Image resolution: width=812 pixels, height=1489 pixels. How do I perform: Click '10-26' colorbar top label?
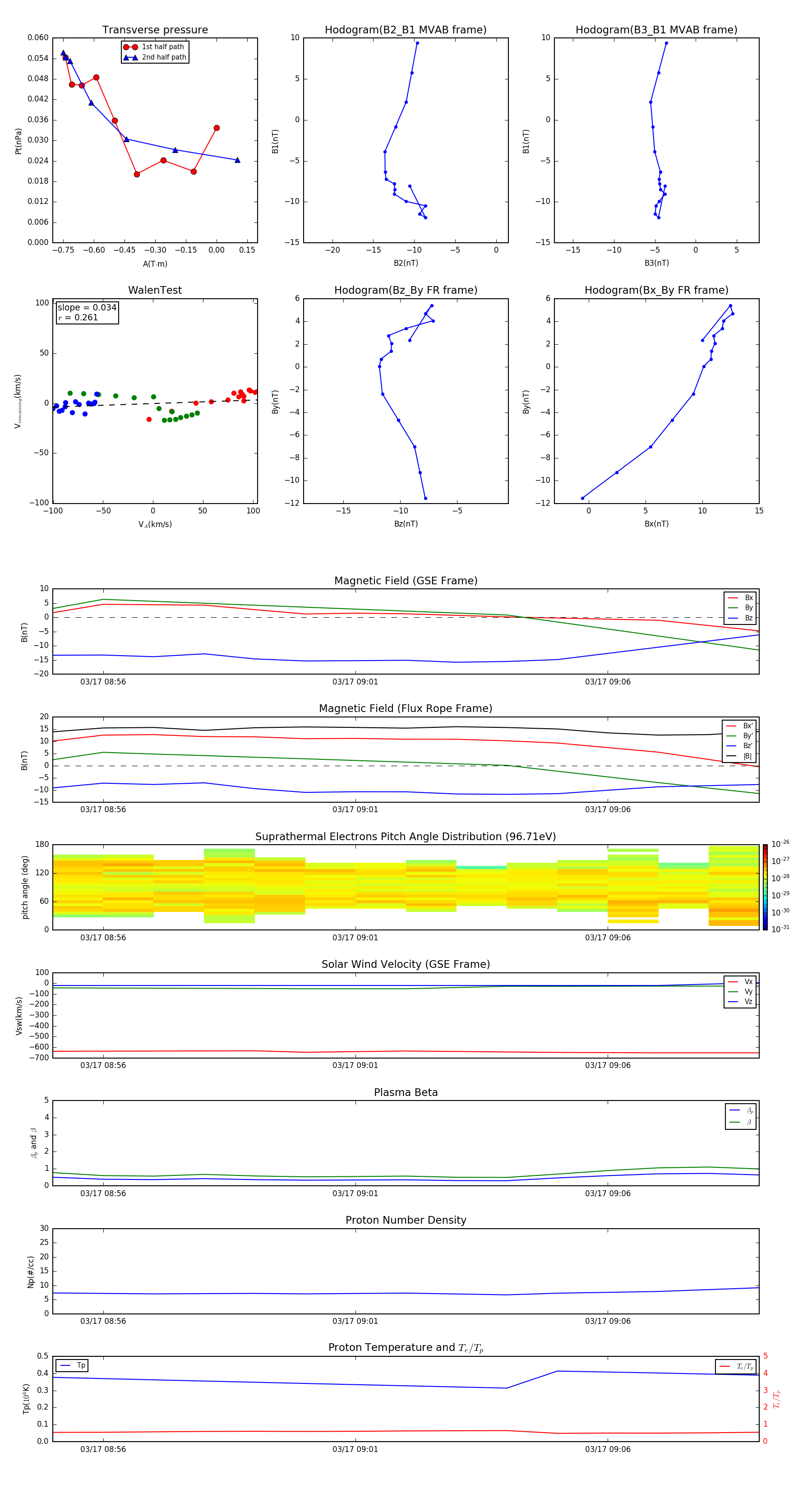pyautogui.click(x=780, y=844)
